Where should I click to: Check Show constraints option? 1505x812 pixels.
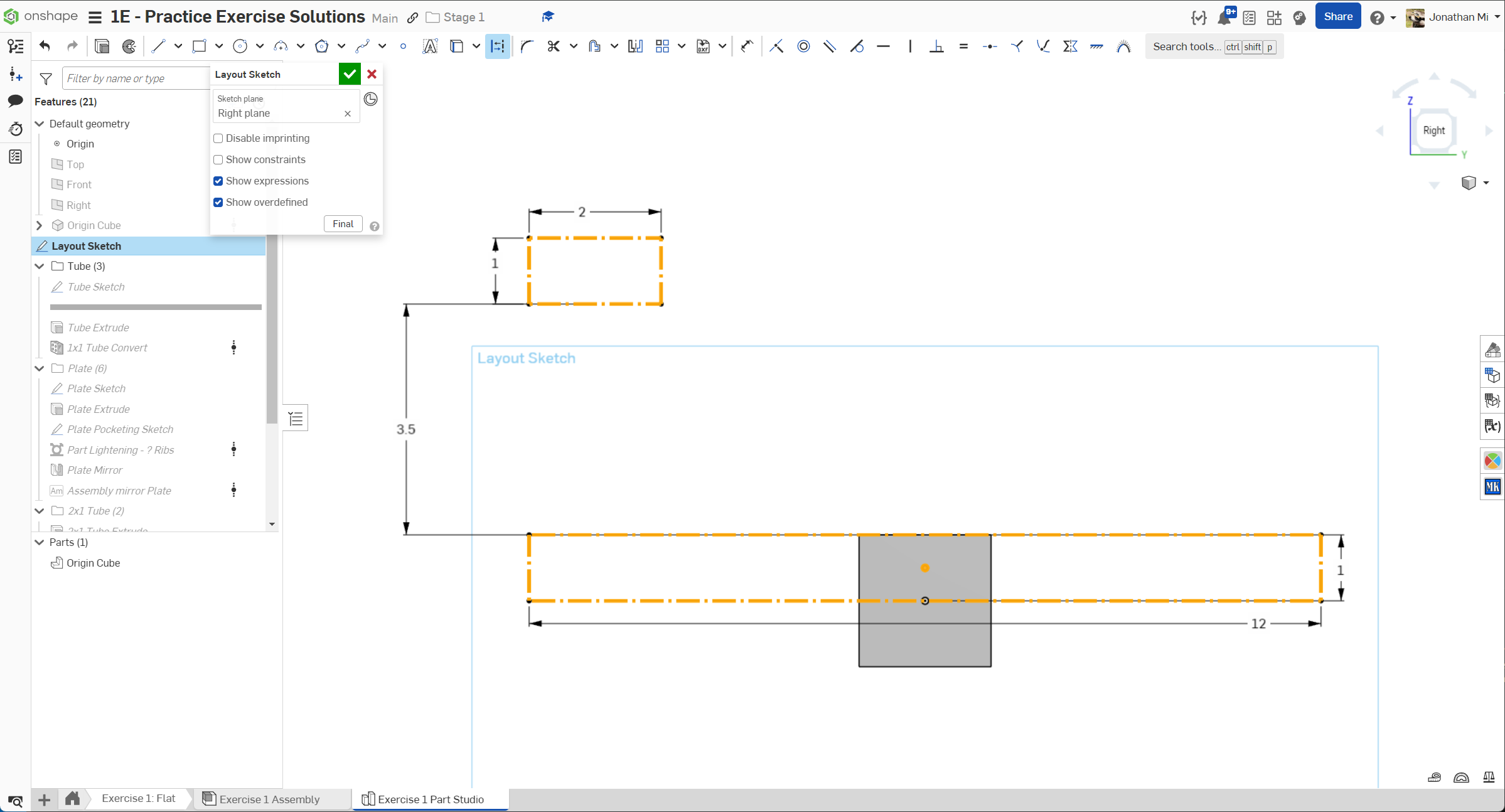point(218,159)
